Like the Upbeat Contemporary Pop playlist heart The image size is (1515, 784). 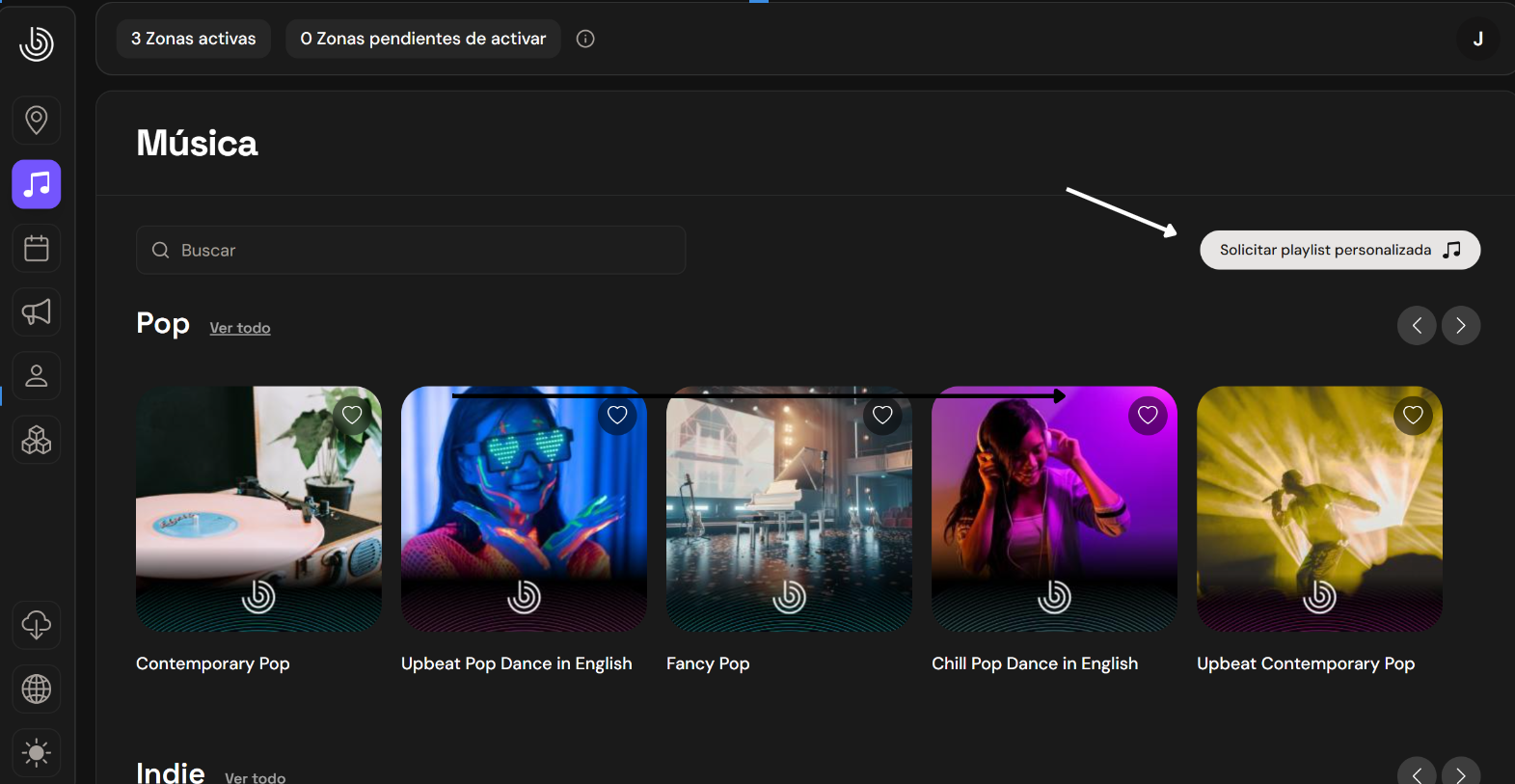point(1413,415)
